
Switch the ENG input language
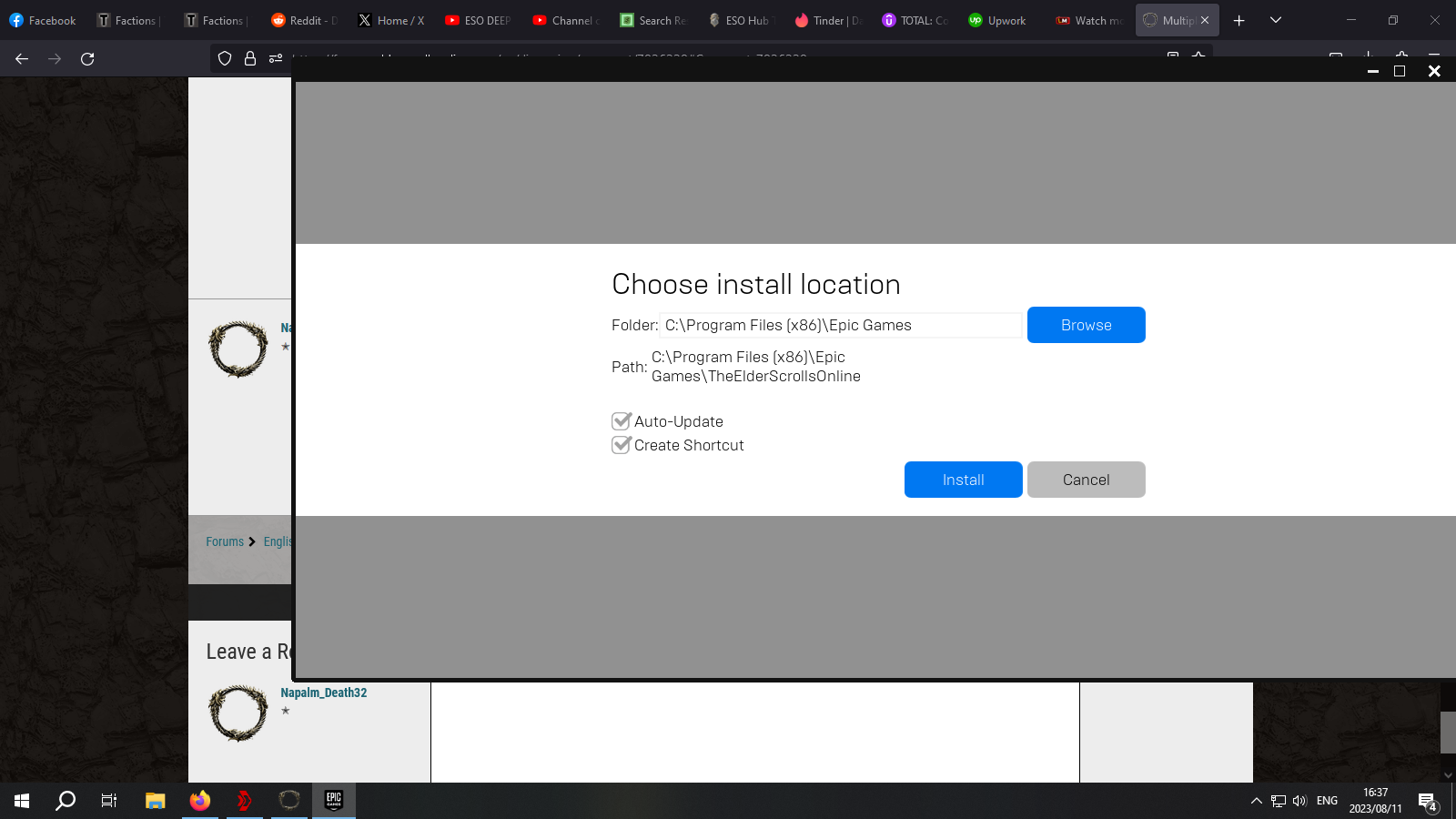click(1327, 801)
